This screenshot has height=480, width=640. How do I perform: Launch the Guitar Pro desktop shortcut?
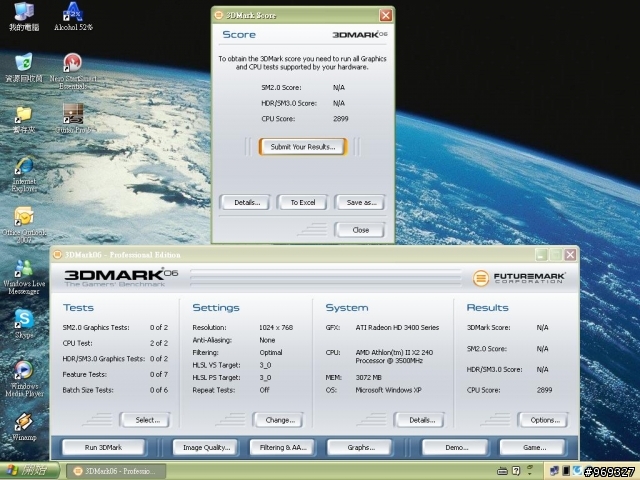(73, 119)
